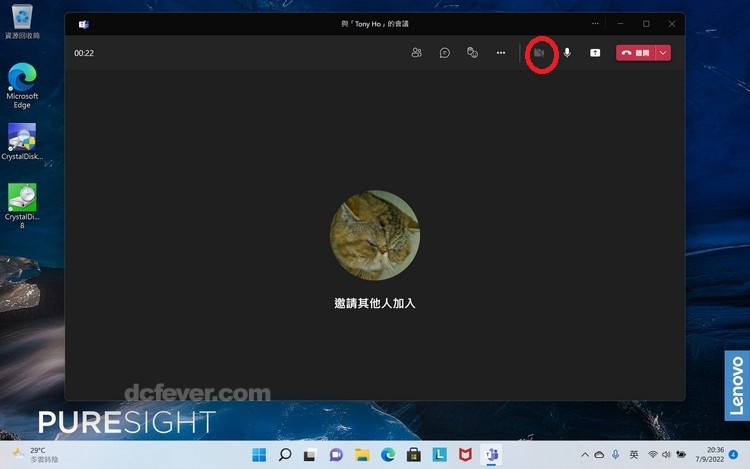Maximize the Teams meeting window
The width and height of the screenshot is (750, 469).
coord(646,23)
